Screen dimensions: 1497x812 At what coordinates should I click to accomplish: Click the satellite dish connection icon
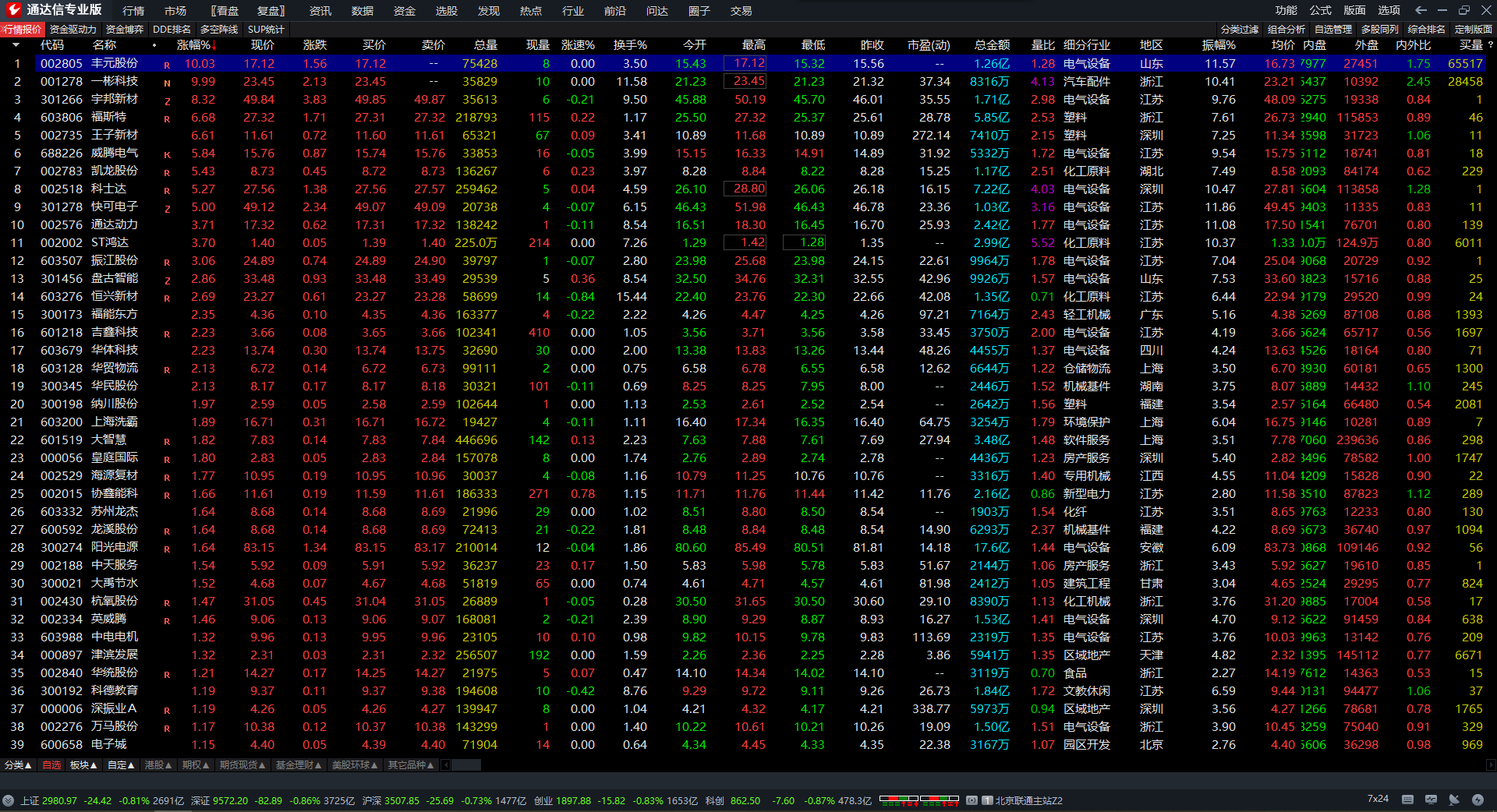click(x=1454, y=800)
